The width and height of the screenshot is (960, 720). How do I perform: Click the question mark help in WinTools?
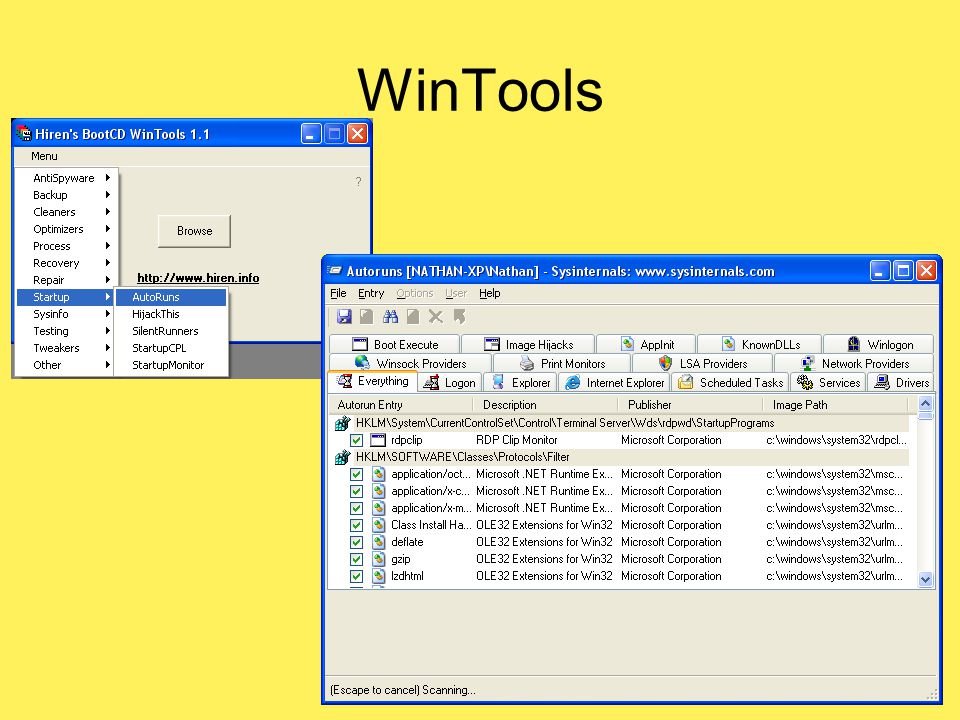point(358,181)
